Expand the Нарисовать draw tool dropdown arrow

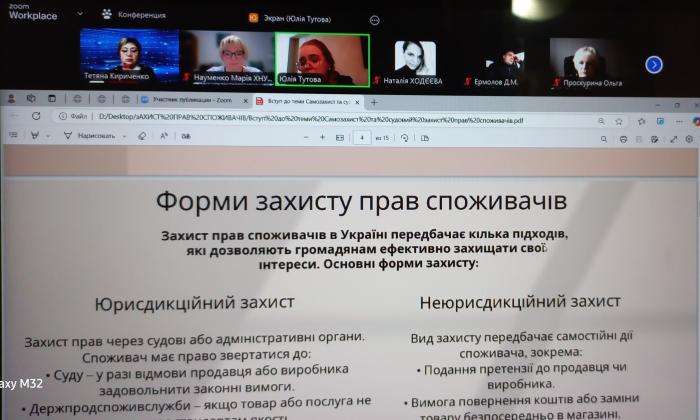(x=123, y=136)
